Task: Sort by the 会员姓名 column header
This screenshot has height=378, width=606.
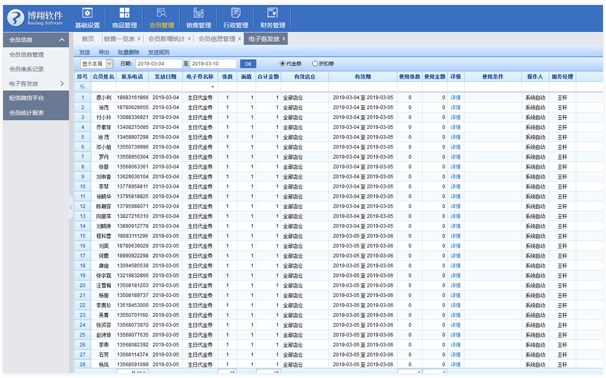Action: click(103, 77)
